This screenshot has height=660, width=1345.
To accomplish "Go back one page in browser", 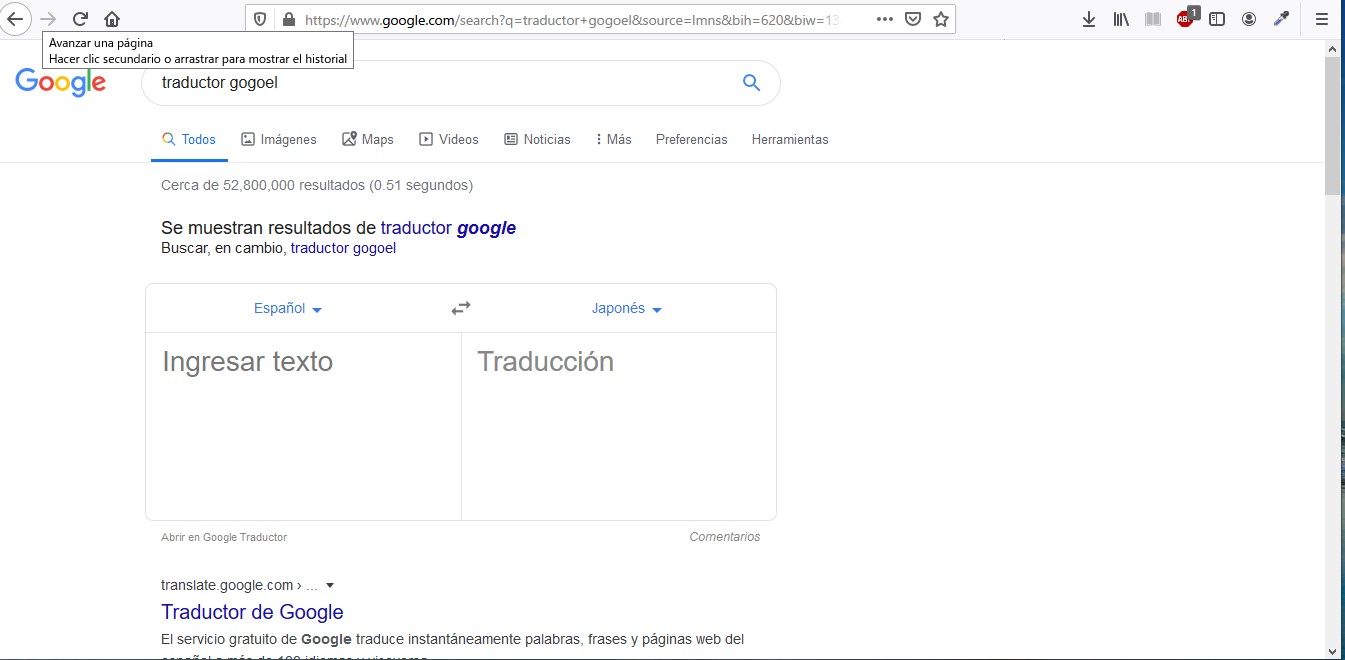I will point(14,19).
